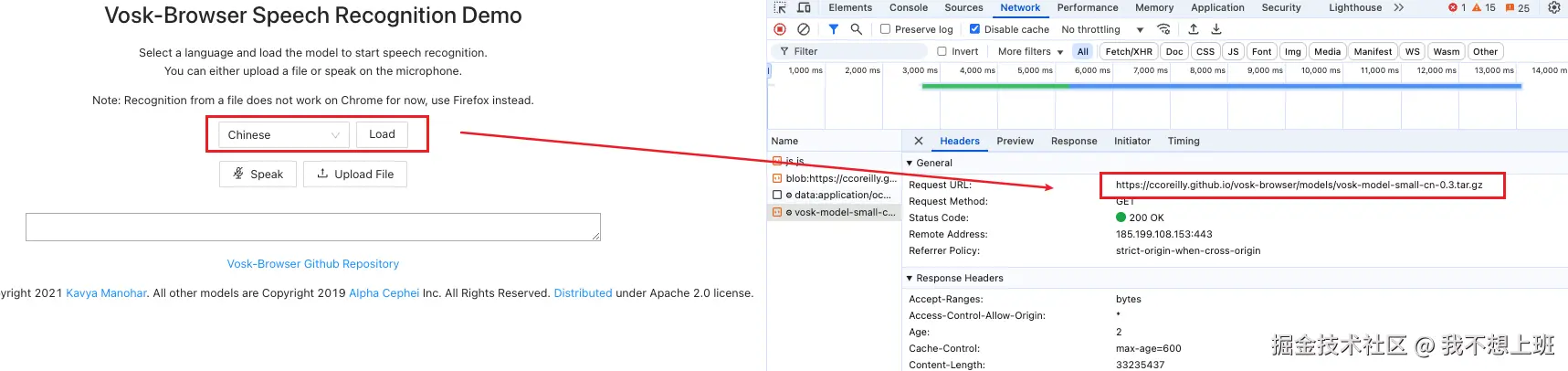The image size is (1568, 371).
Task: Switch to the Console tab
Action: coord(909,7)
